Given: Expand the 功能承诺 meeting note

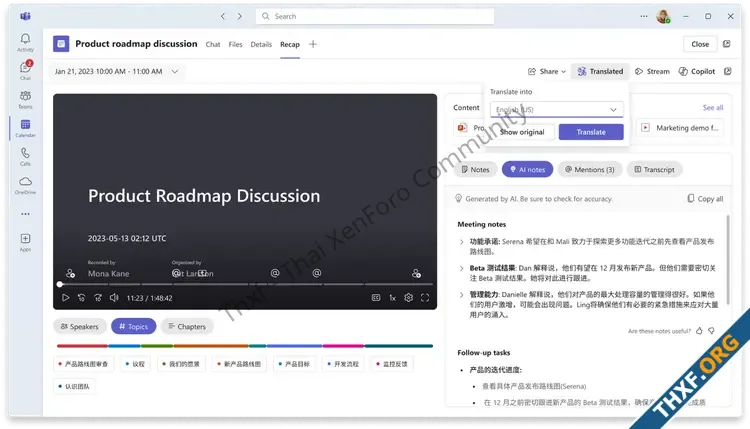Looking at the screenshot, I should point(462,242).
